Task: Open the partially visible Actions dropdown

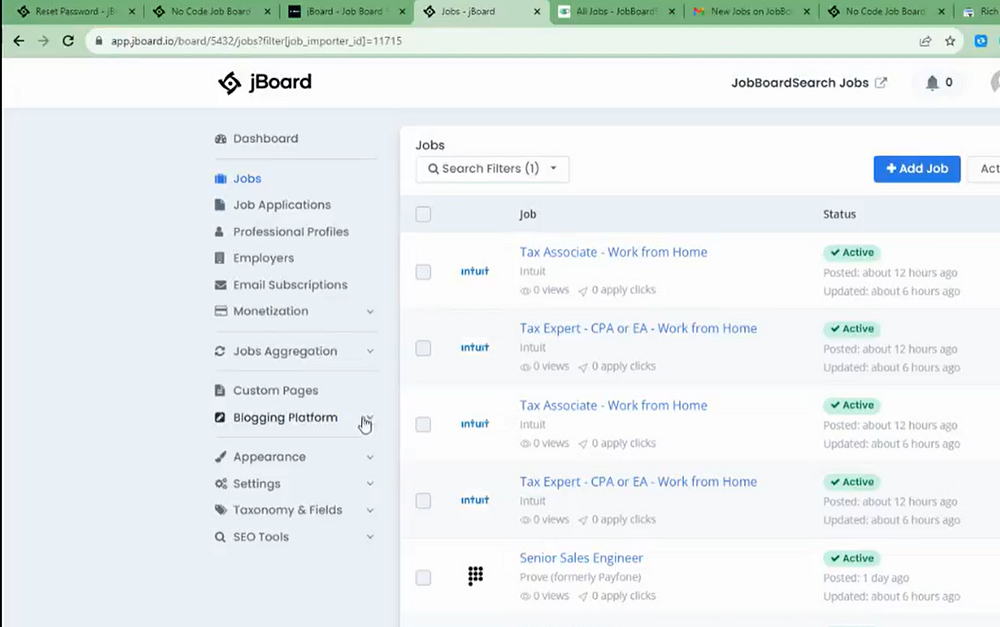Action: coord(984,169)
